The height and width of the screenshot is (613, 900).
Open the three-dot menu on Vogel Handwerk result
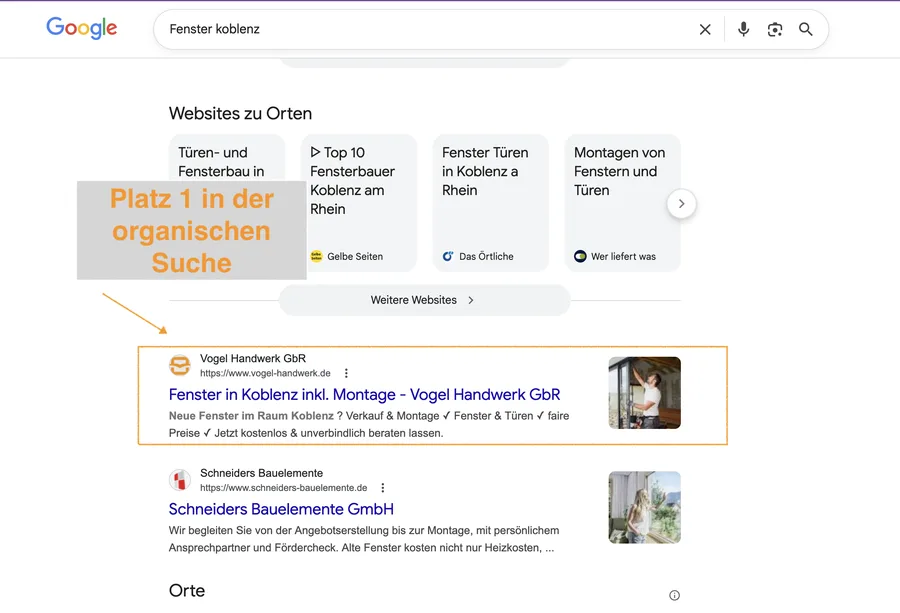[345, 372]
